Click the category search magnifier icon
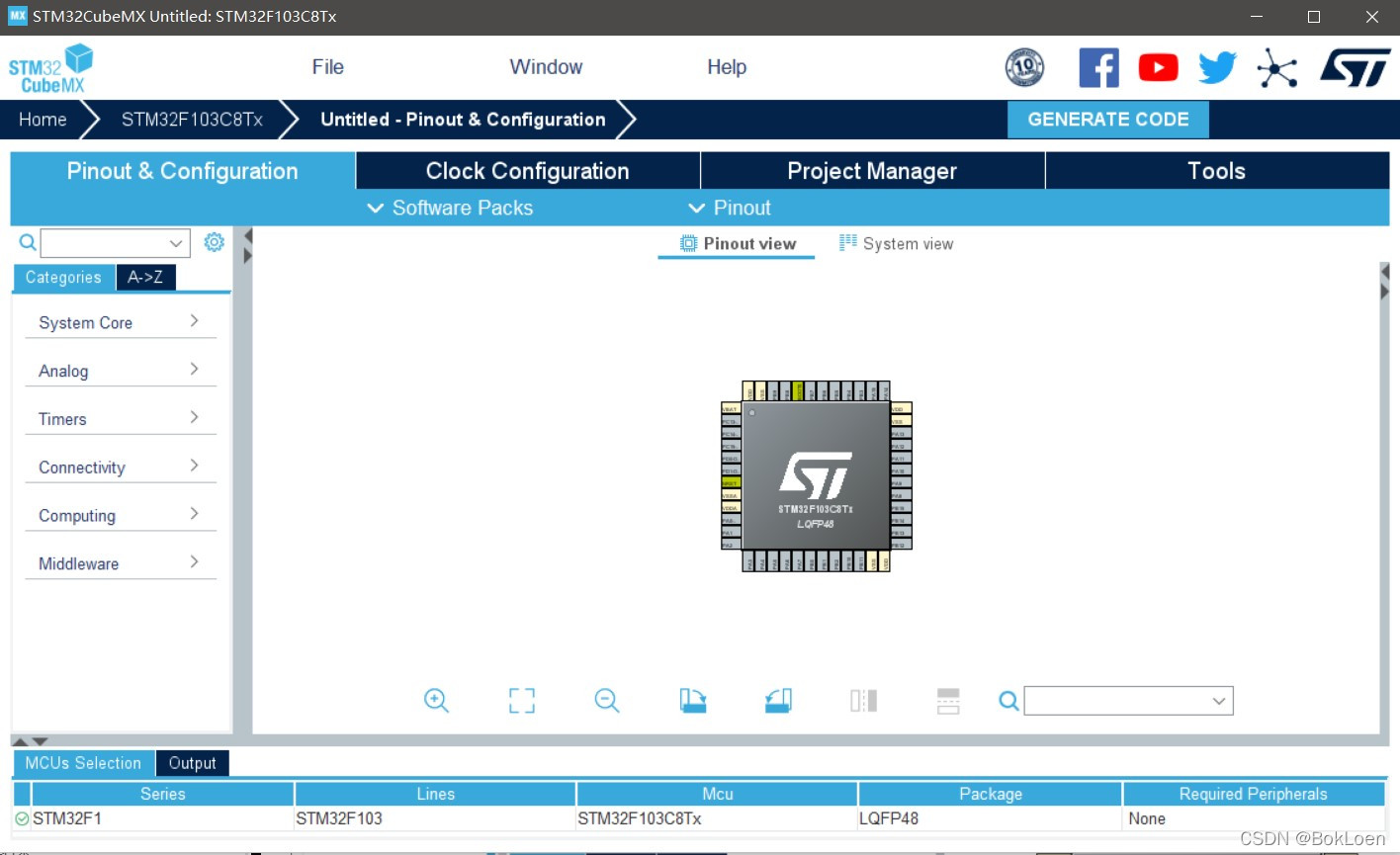The height and width of the screenshot is (855, 1400). [28, 242]
